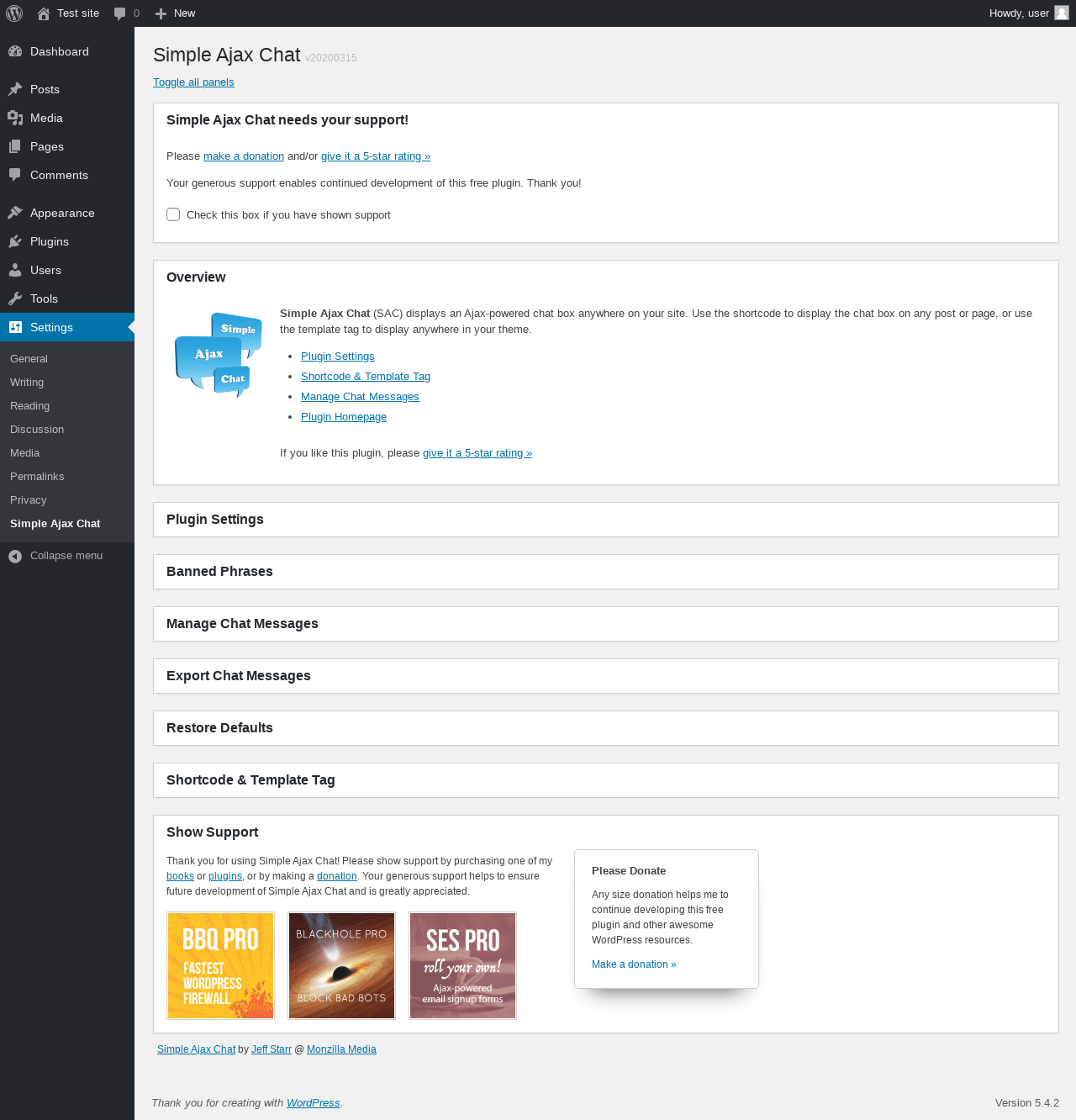Open the Howdy, user account menu
The height and width of the screenshot is (1120, 1076).
pos(1029,13)
